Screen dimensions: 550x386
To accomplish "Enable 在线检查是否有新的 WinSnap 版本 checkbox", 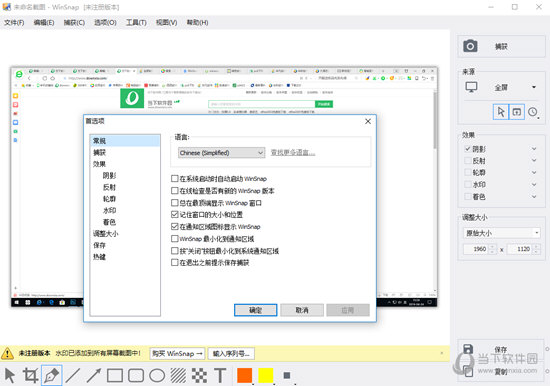I will tap(174, 191).
